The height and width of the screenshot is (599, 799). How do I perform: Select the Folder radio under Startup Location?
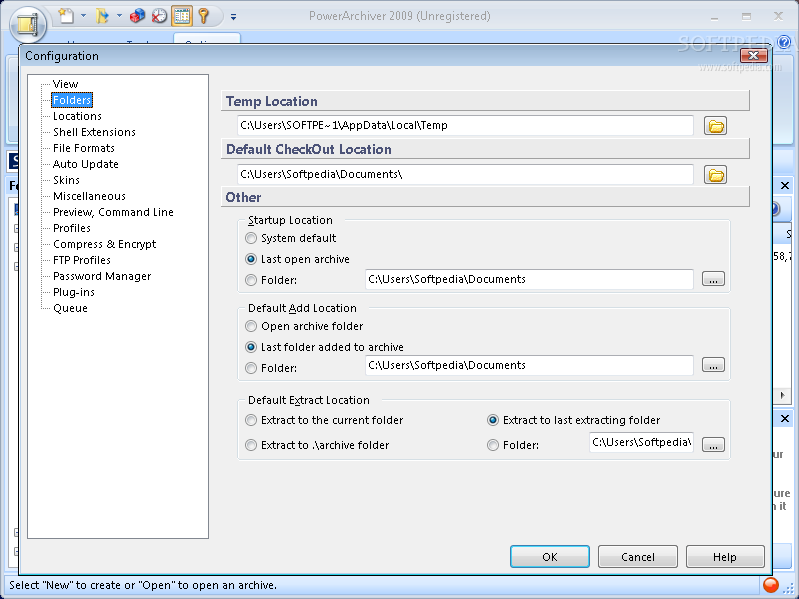pos(271,280)
